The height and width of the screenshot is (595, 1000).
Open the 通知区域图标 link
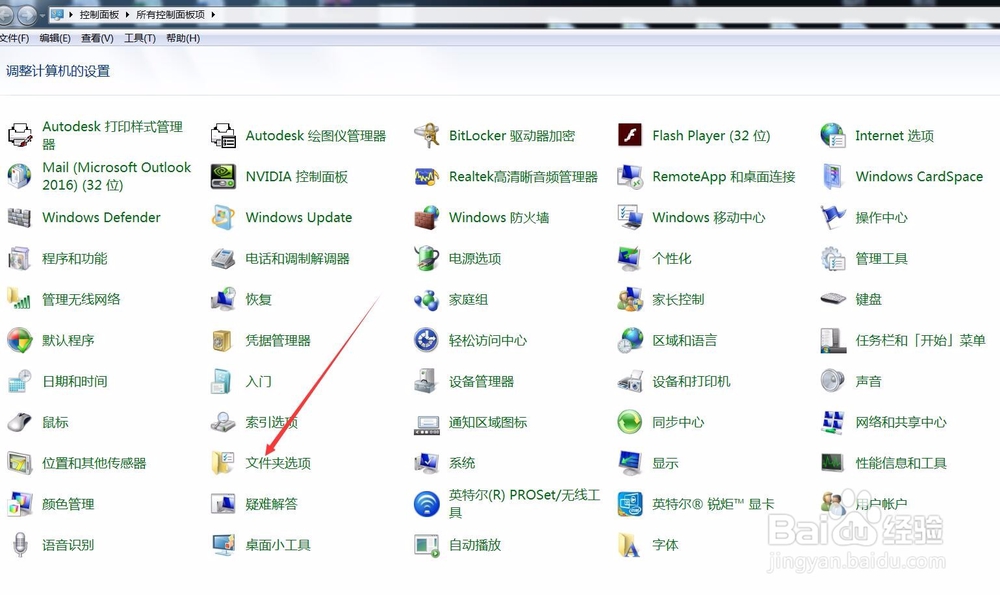click(488, 422)
